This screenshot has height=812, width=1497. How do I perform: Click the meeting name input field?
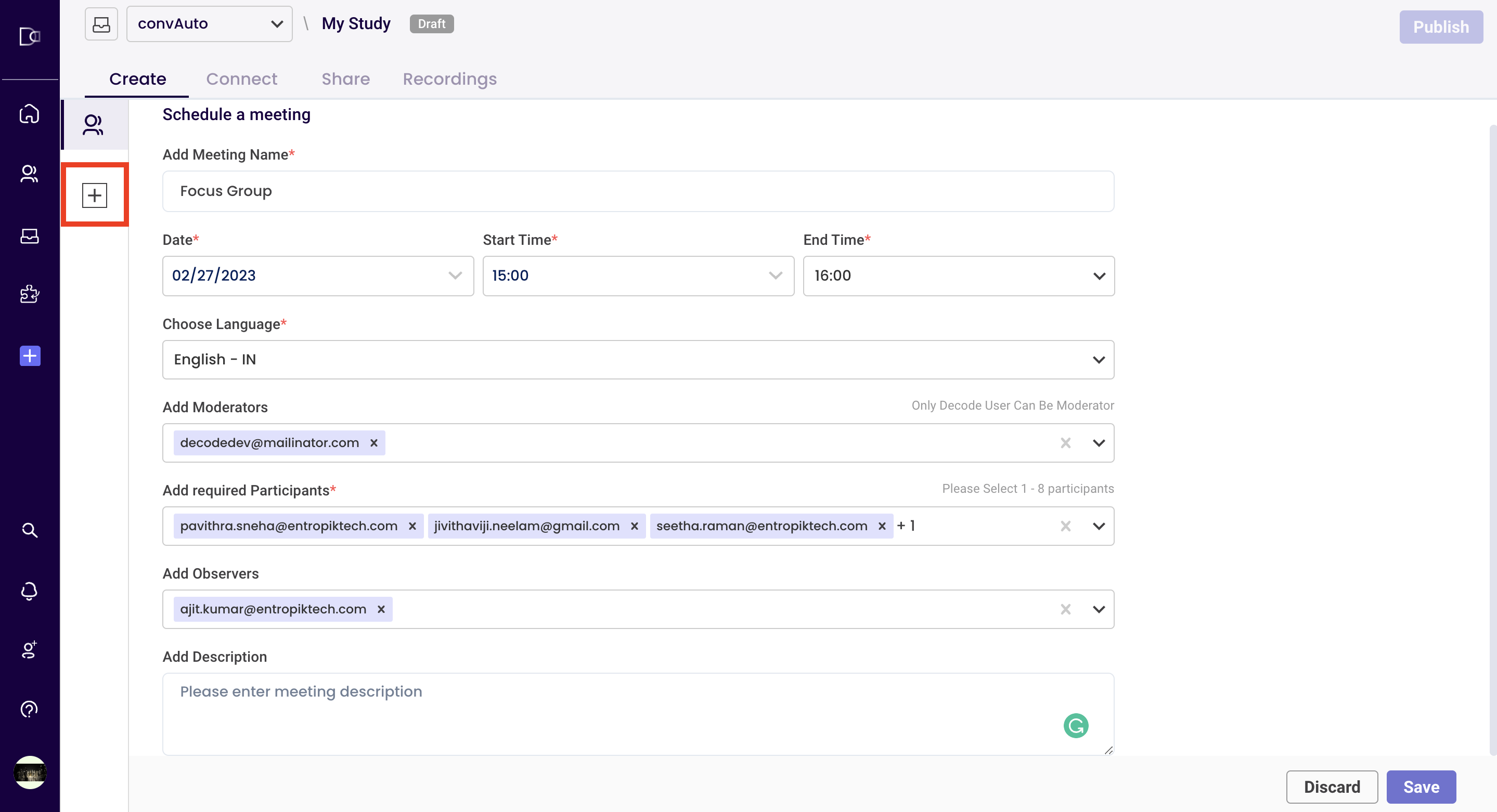pos(638,191)
